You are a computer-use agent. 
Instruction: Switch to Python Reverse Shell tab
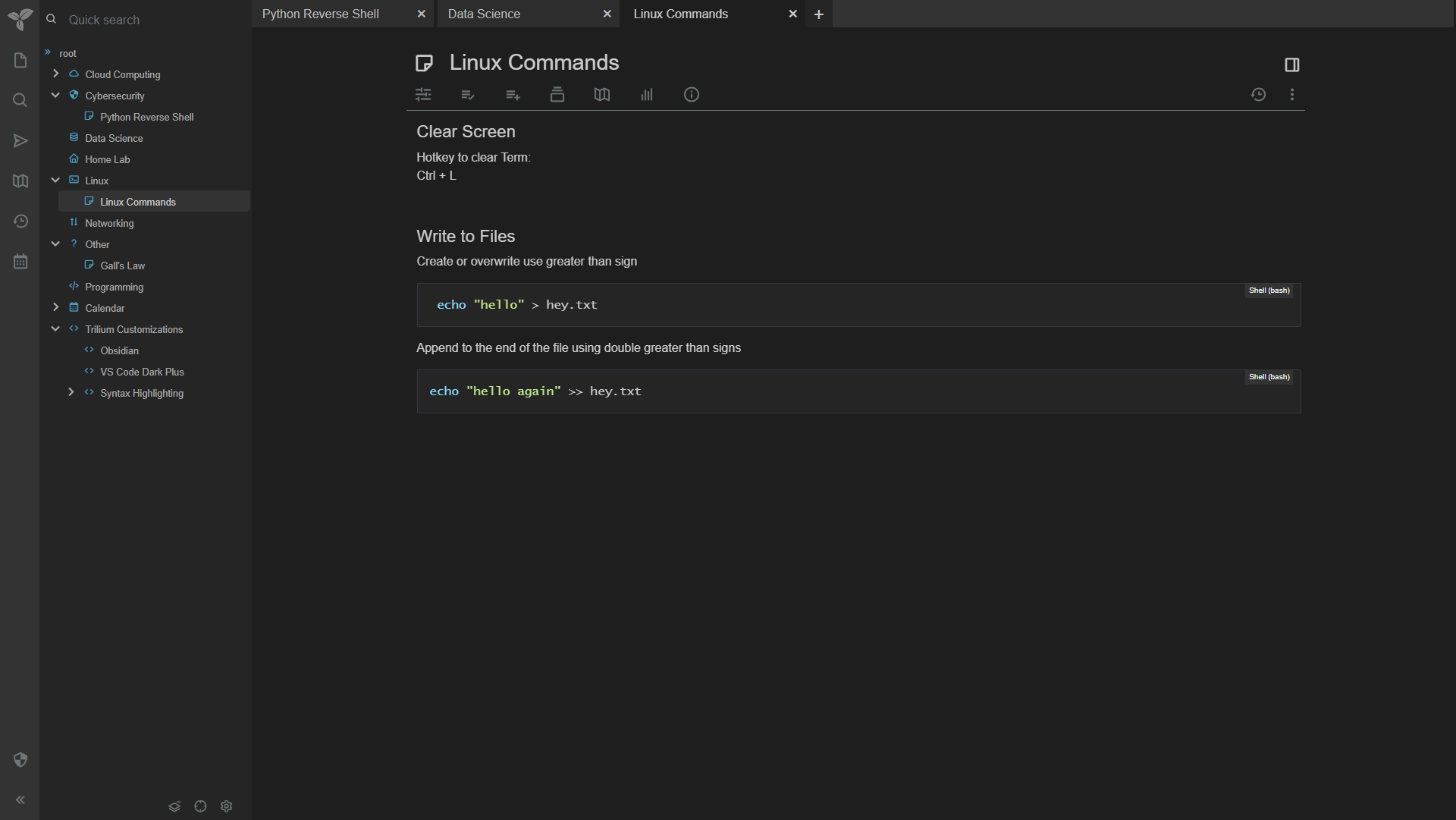tap(321, 14)
